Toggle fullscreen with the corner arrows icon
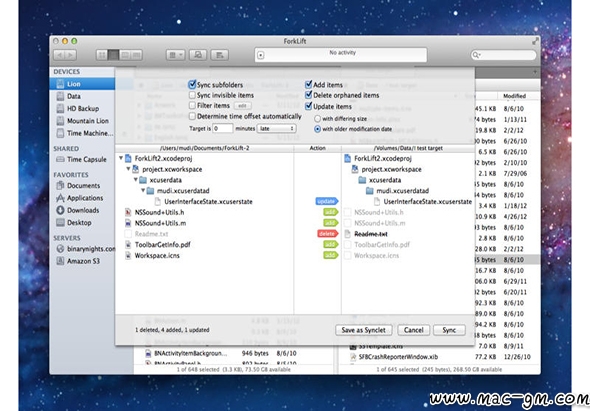Viewport: 590px width, 411px height. [535, 41]
